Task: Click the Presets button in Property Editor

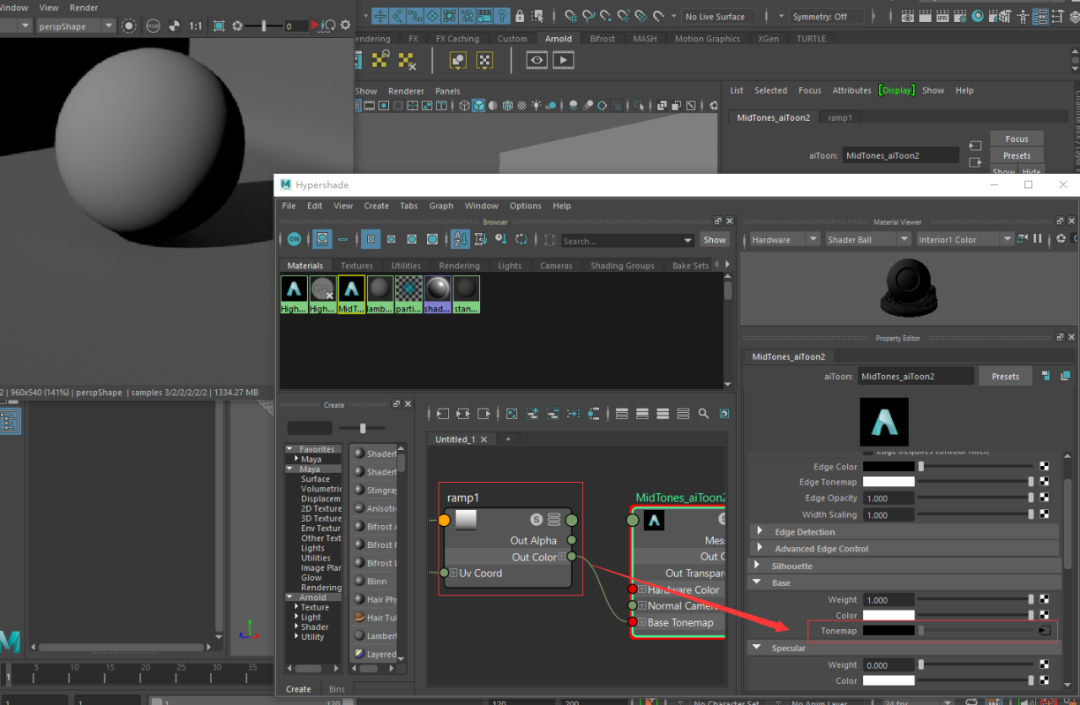Action: pos(1005,377)
